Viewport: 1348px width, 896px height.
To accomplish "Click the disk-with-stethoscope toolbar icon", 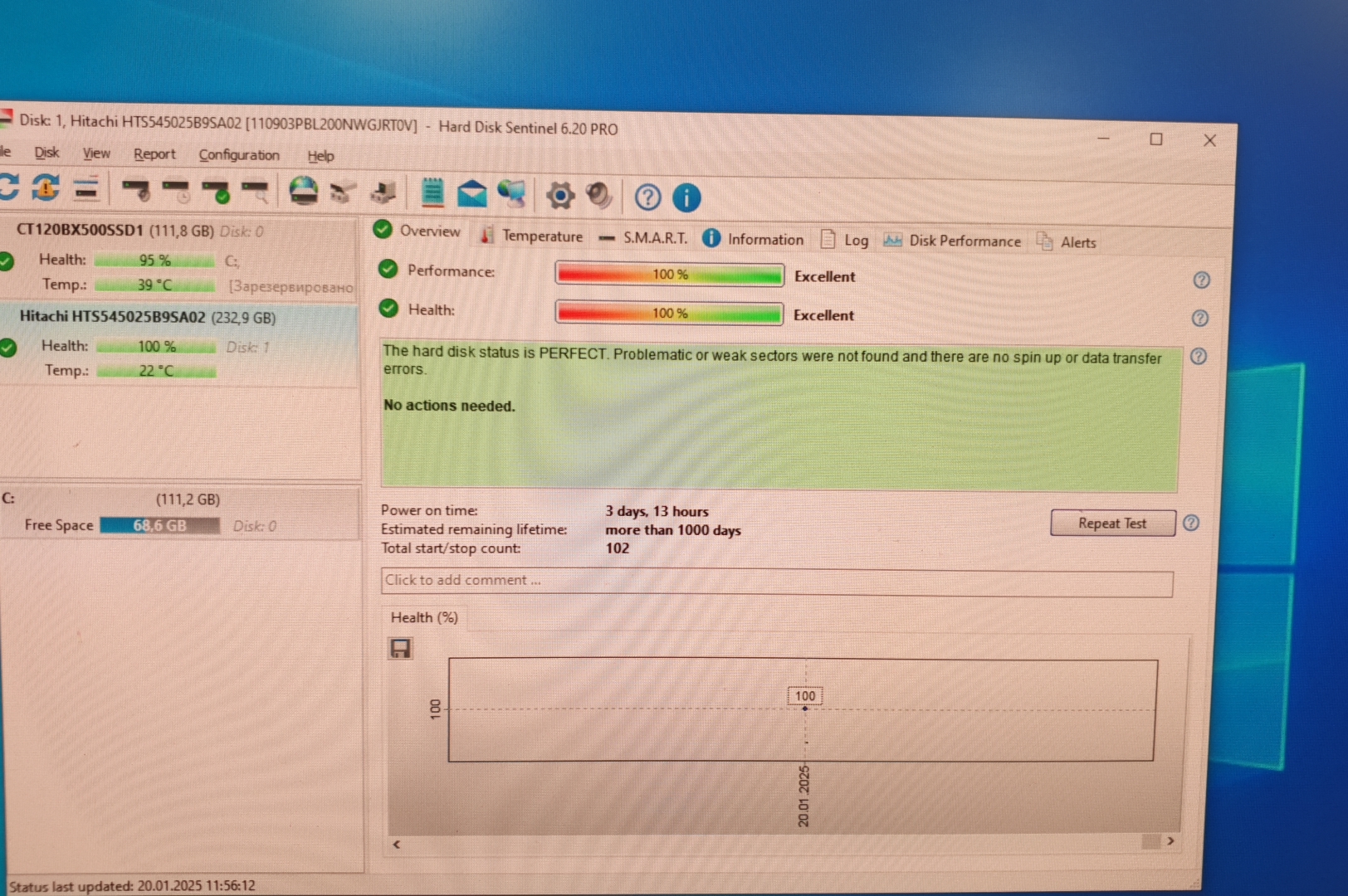I will pos(136,191).
